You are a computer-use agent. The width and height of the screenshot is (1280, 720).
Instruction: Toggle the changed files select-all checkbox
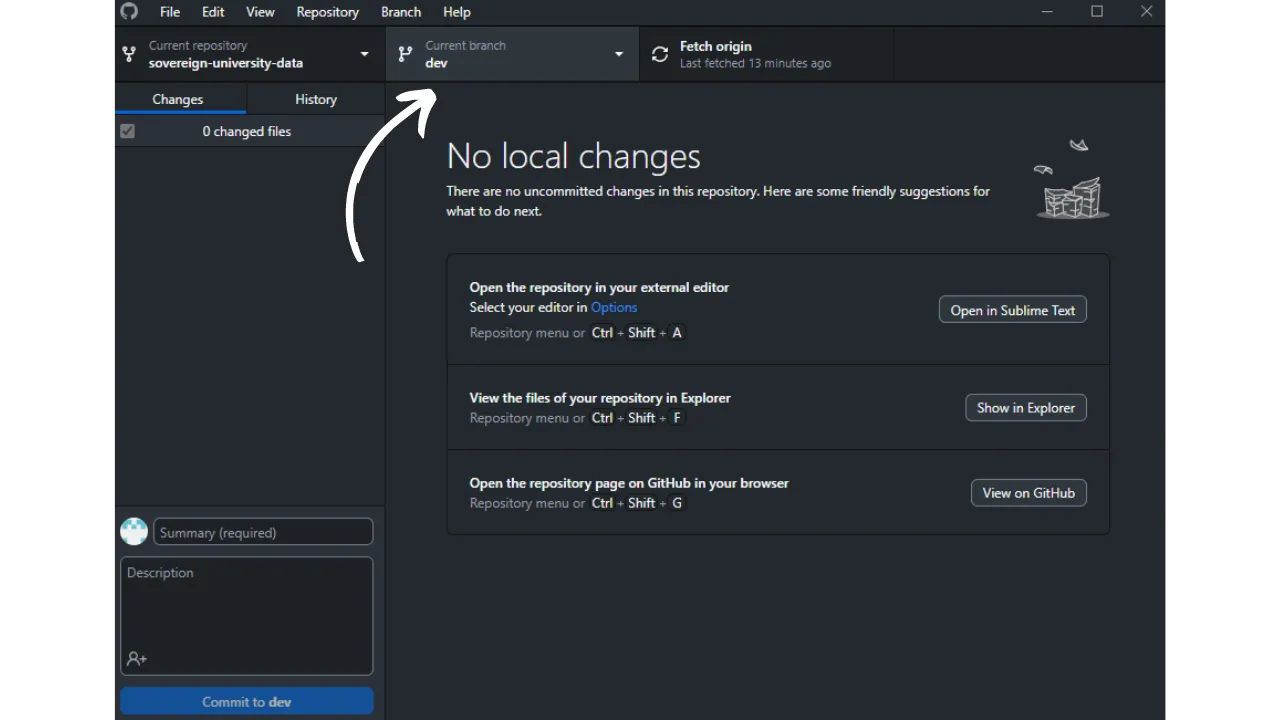[127, 131]
